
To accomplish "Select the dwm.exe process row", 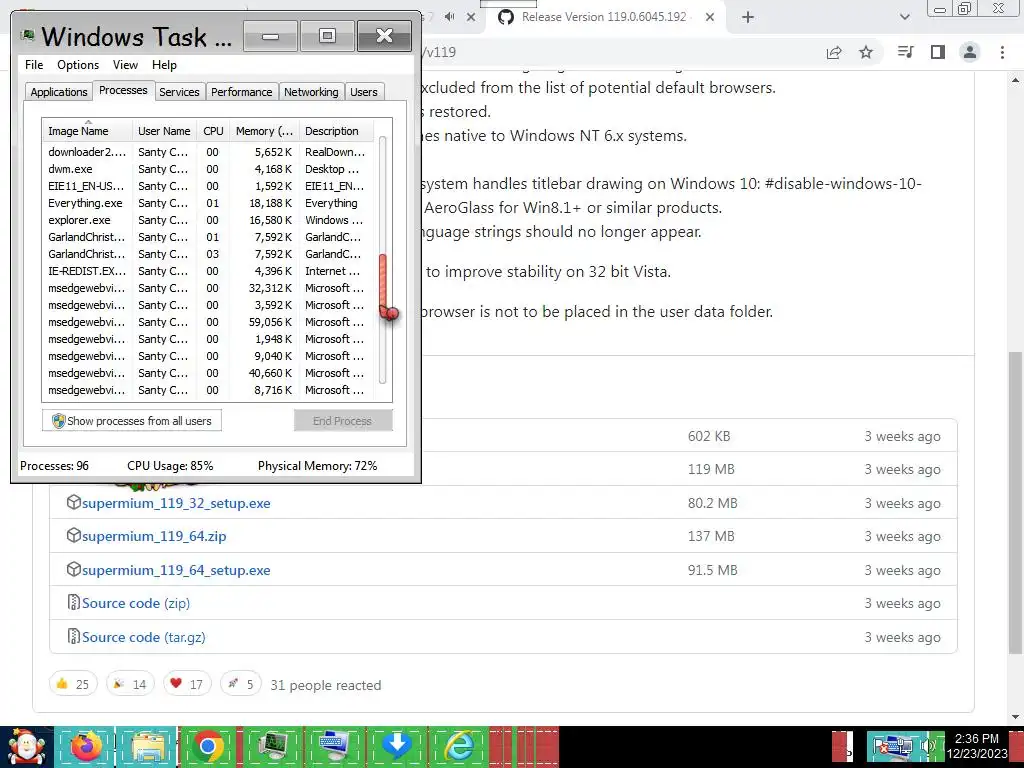I will (x=208, y=169).
